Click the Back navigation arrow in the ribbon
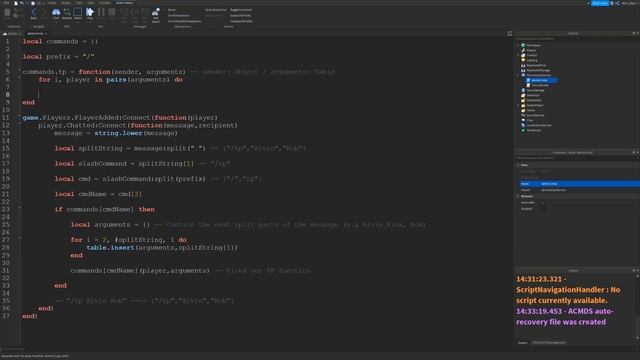640x360 pixels. 33,12
